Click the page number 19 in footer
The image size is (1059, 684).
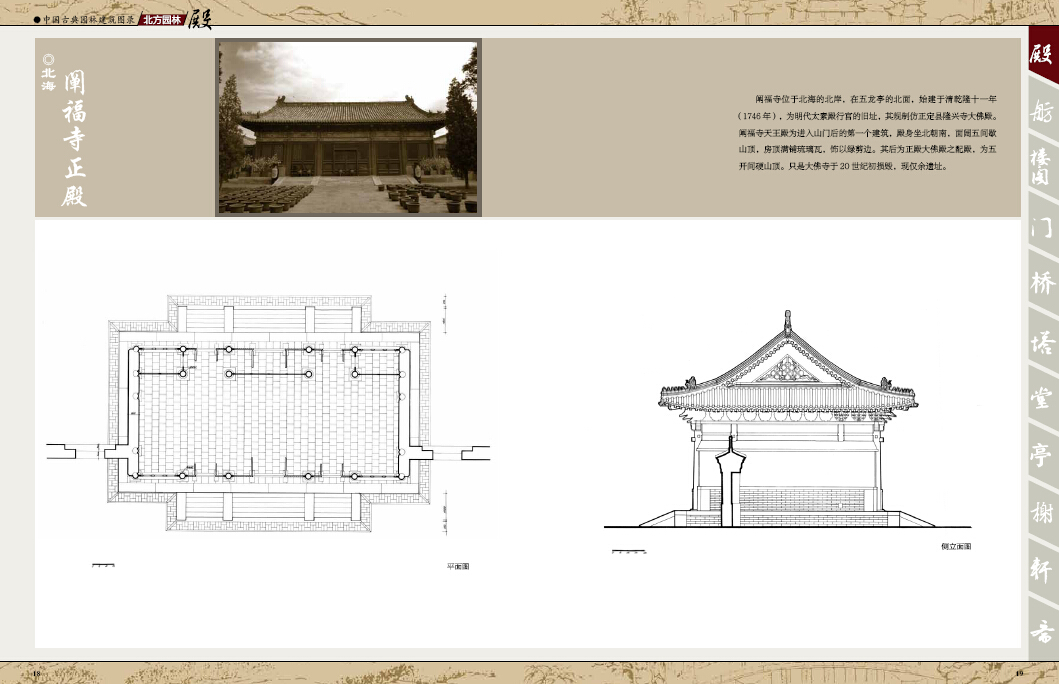click(1019, 673)
